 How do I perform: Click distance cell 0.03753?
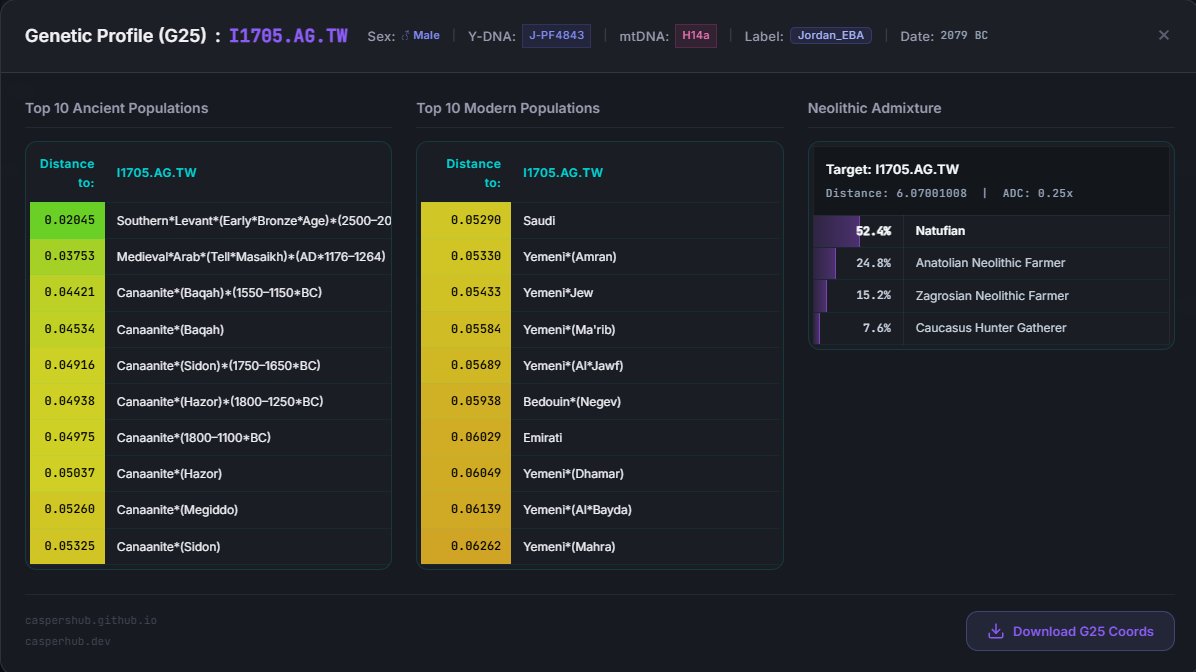click(x=68, y=256)
